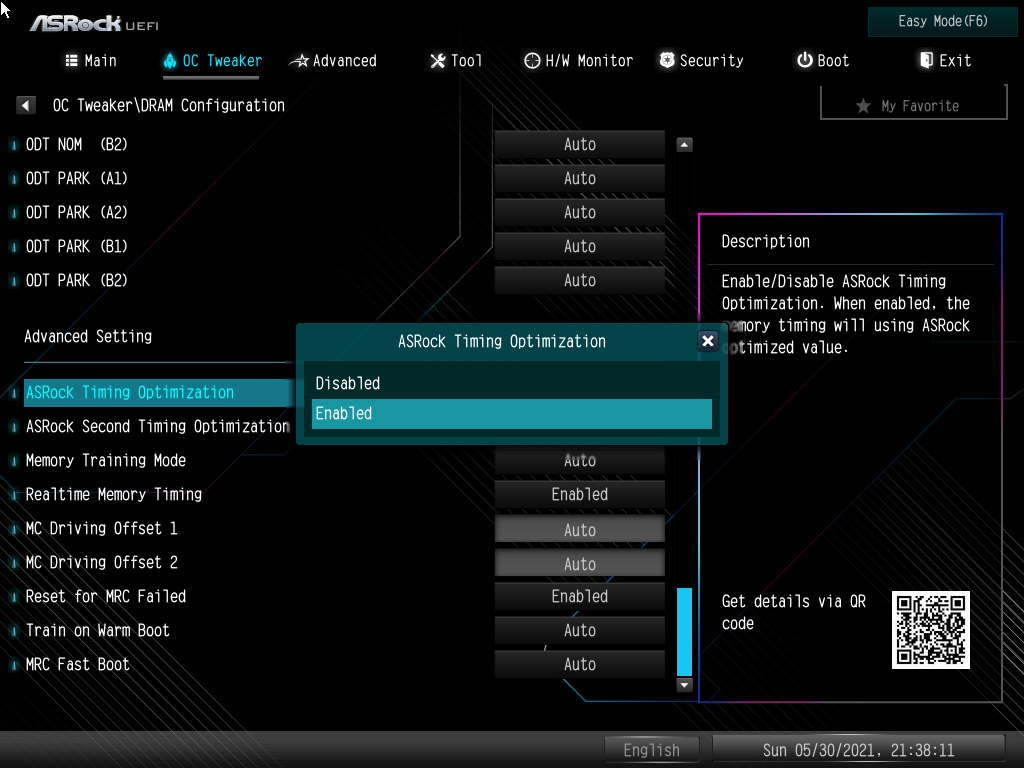
Task: Open H/W Monitor tab
Action: pyautogui.click(x=579, y=61)
